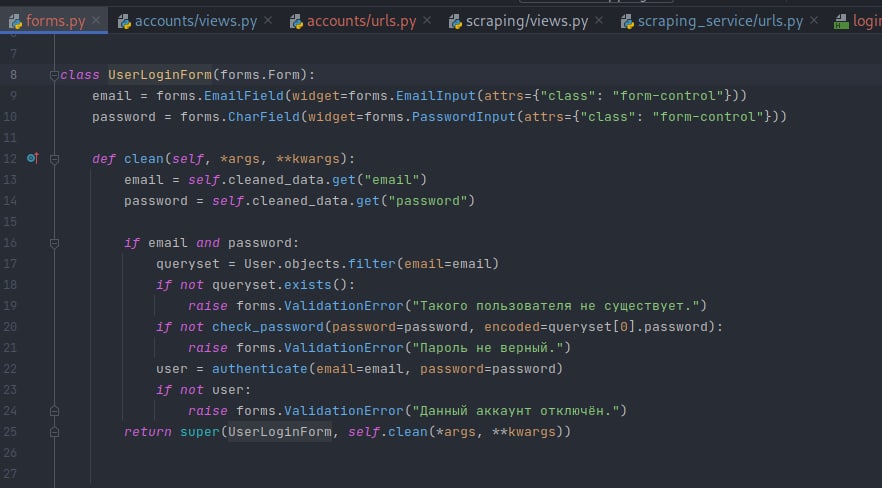This screenshot has width=882, height=488.
Task: Click the "password" string on line 14
Action: [428, 201]
